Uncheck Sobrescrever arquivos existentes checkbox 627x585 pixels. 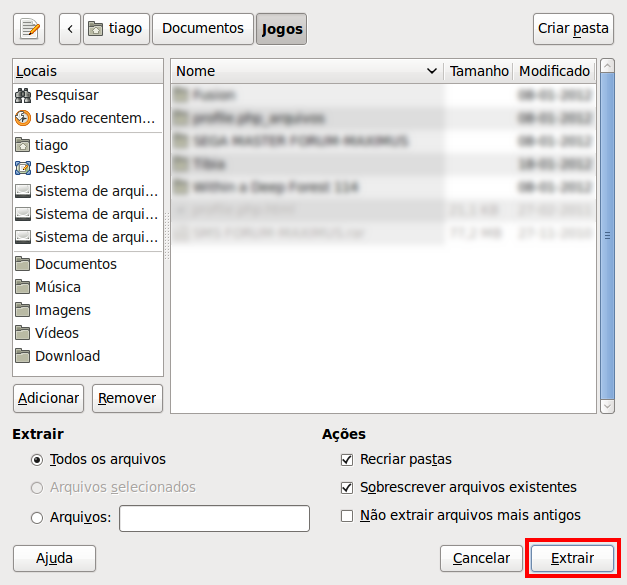(x=347, y=488)
